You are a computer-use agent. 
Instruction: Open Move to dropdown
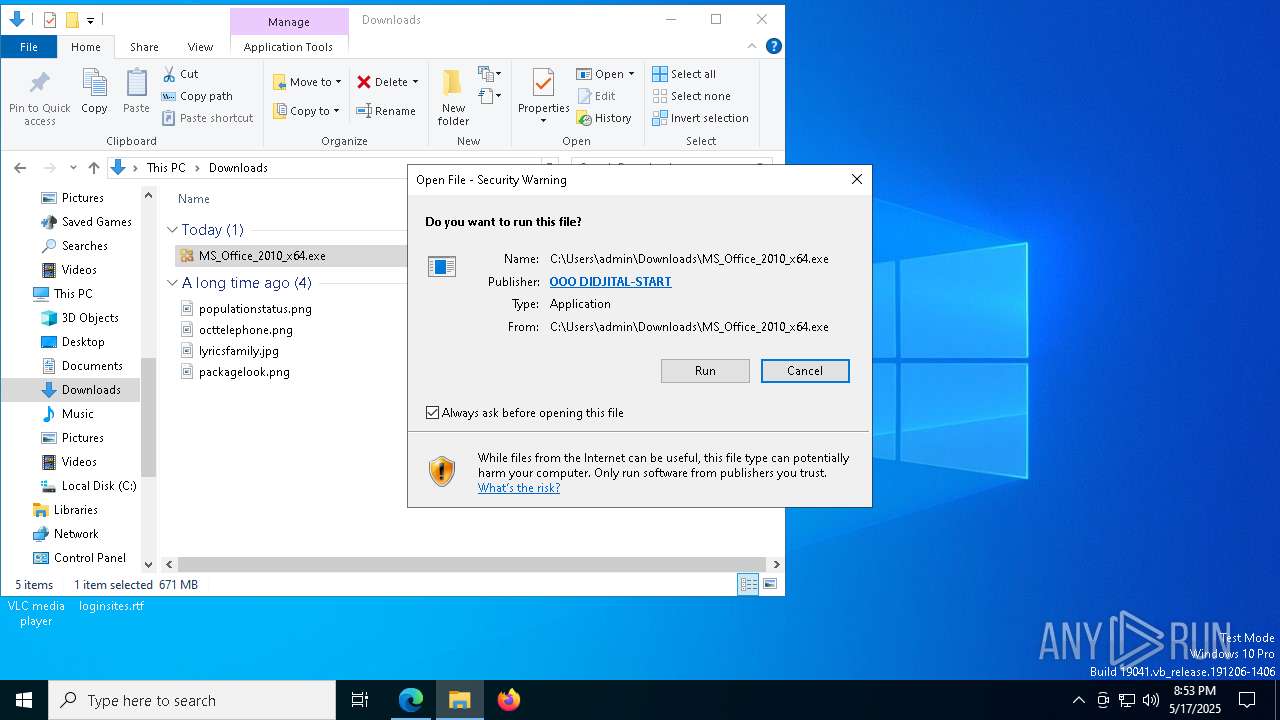tap(307, 82)
